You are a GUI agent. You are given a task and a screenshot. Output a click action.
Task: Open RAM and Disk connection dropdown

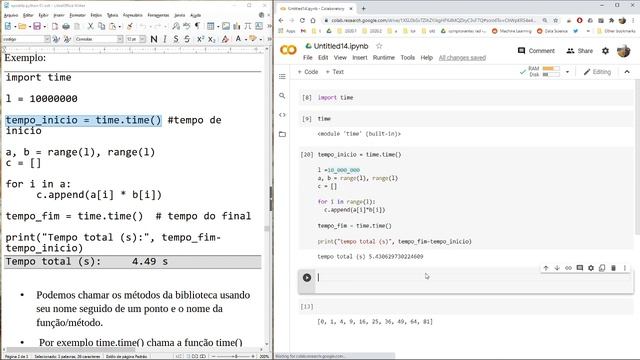(567, 72)
